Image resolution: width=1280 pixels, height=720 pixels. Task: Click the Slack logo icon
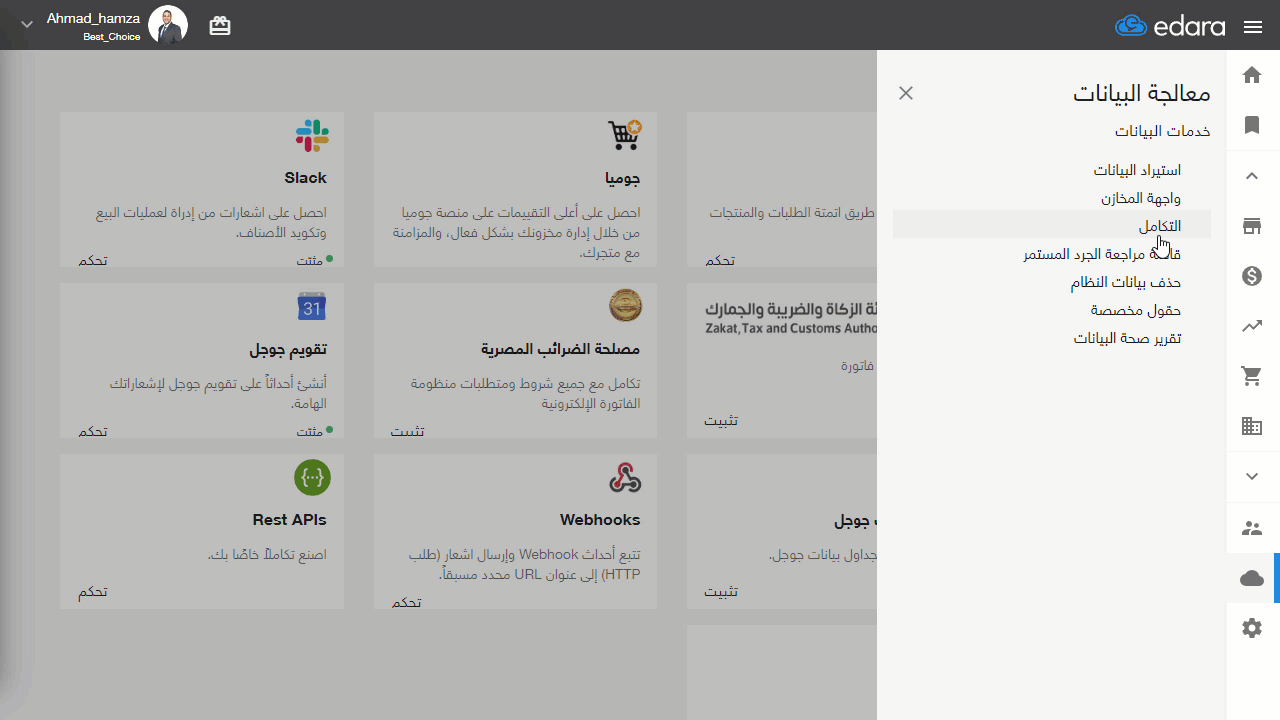(x=312, y=135)
